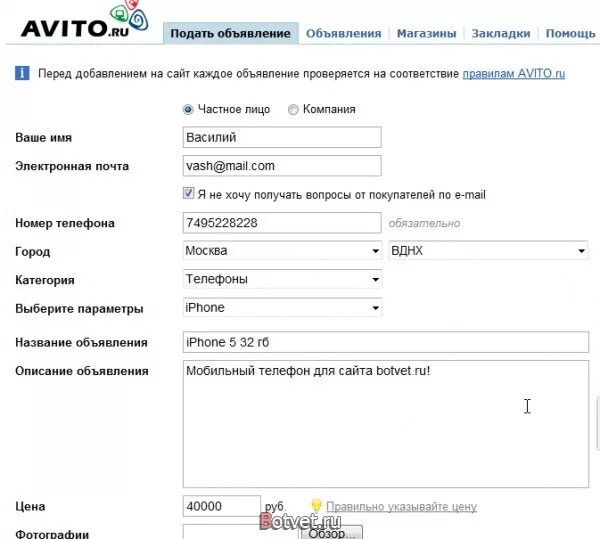Click the ad title field iPhone 5 32 гб
600x539 pixels.
[386, 342]
